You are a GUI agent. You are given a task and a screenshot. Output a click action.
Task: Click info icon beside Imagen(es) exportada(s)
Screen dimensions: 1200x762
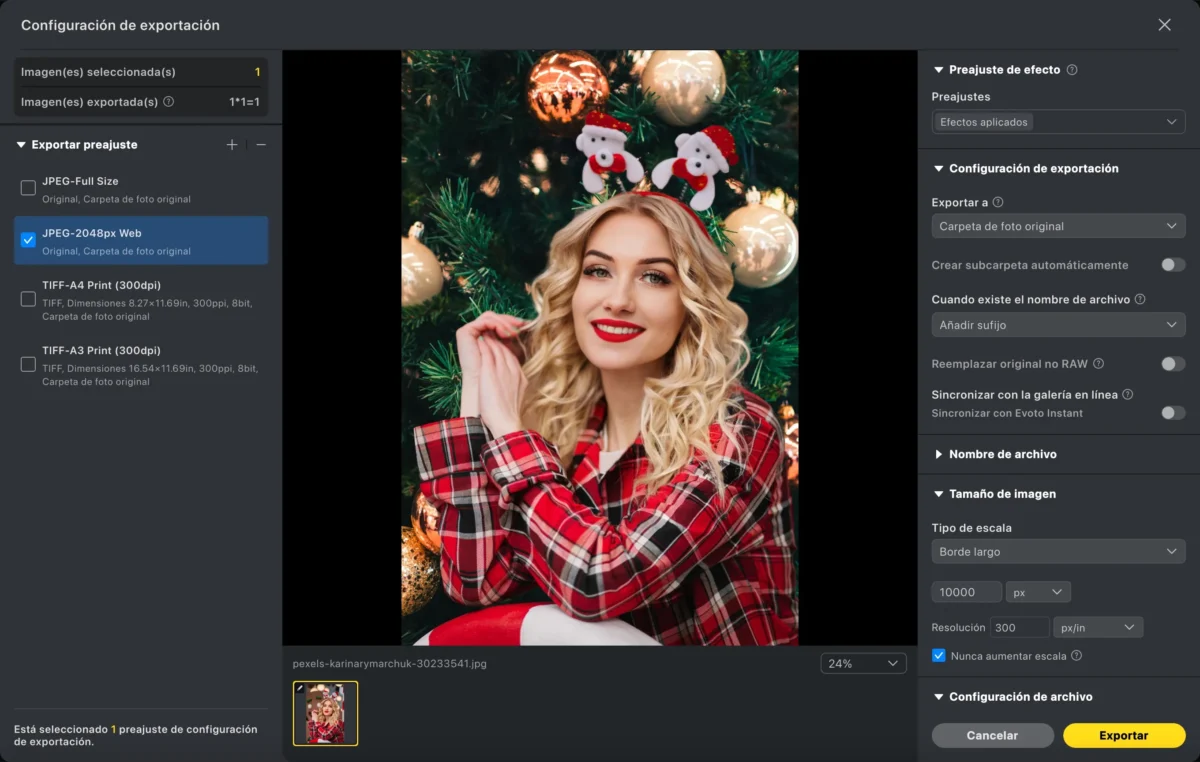pos(168,102)
